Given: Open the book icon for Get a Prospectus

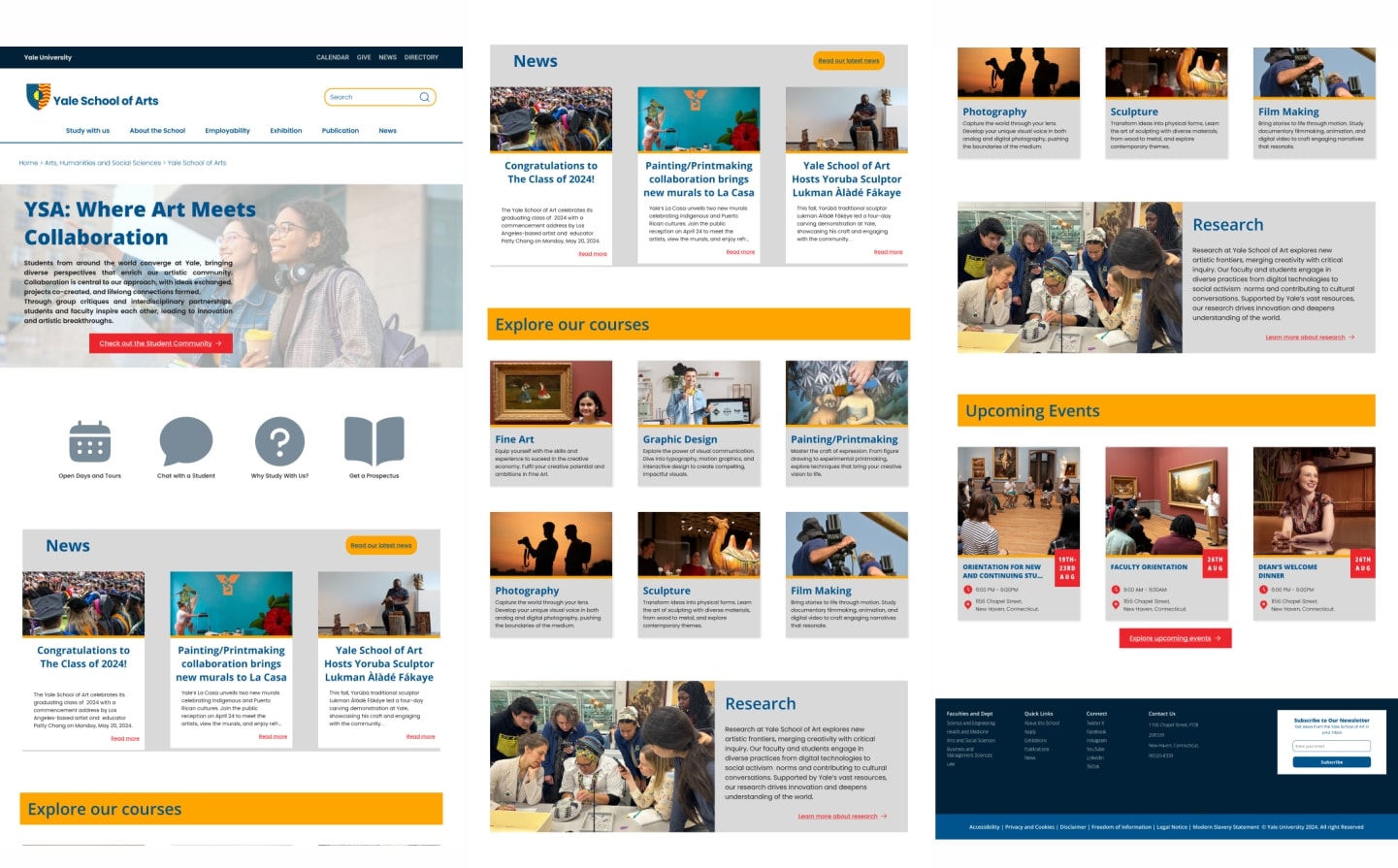Looking at the screenshot, I should (374, 441).
